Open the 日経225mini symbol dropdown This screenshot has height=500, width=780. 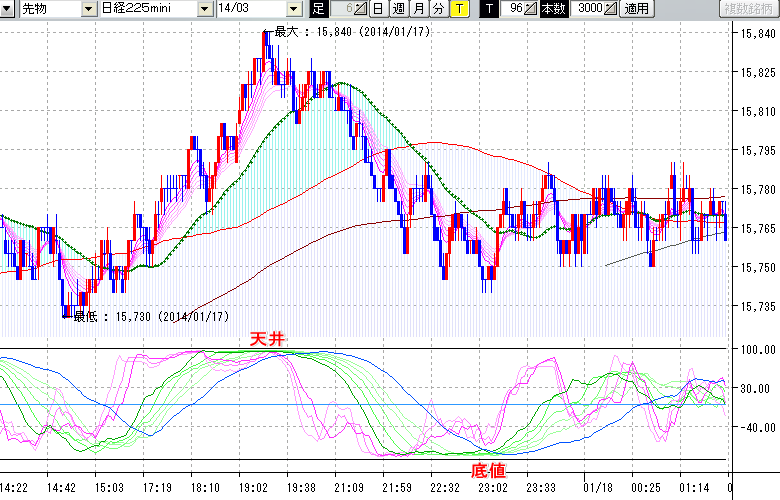[x=205, y=9]
